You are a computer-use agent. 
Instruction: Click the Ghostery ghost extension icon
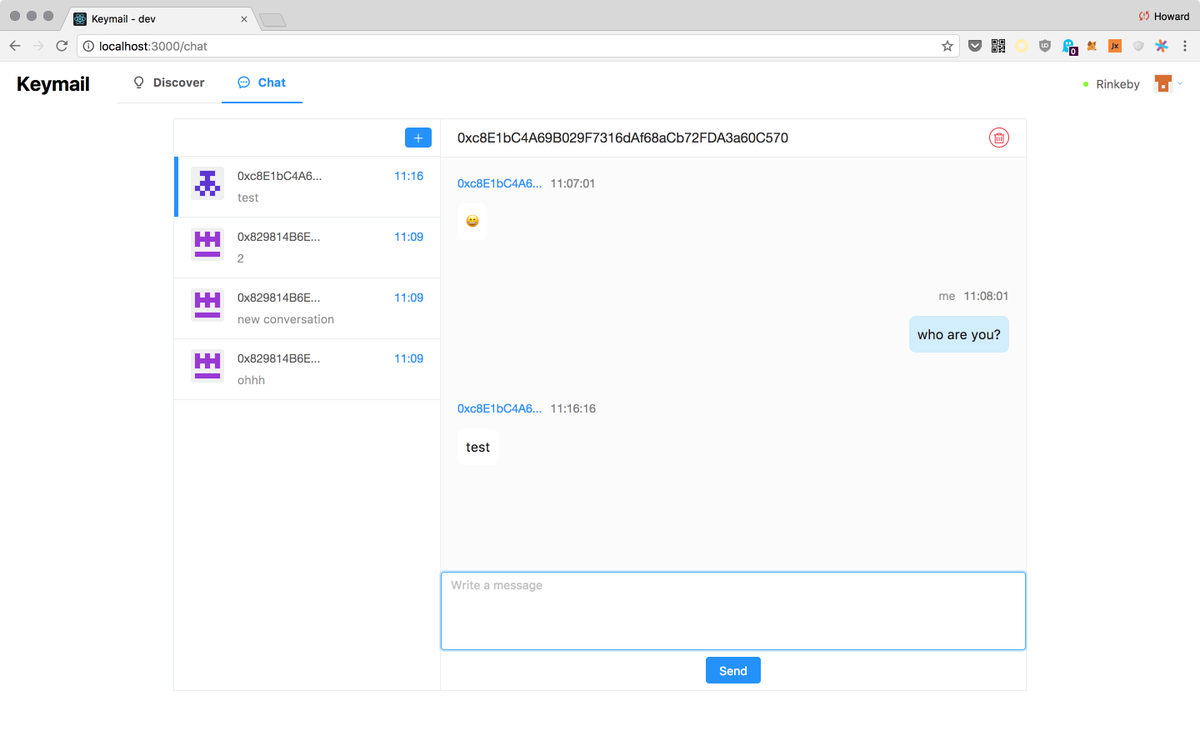[x=1069, y=47]
